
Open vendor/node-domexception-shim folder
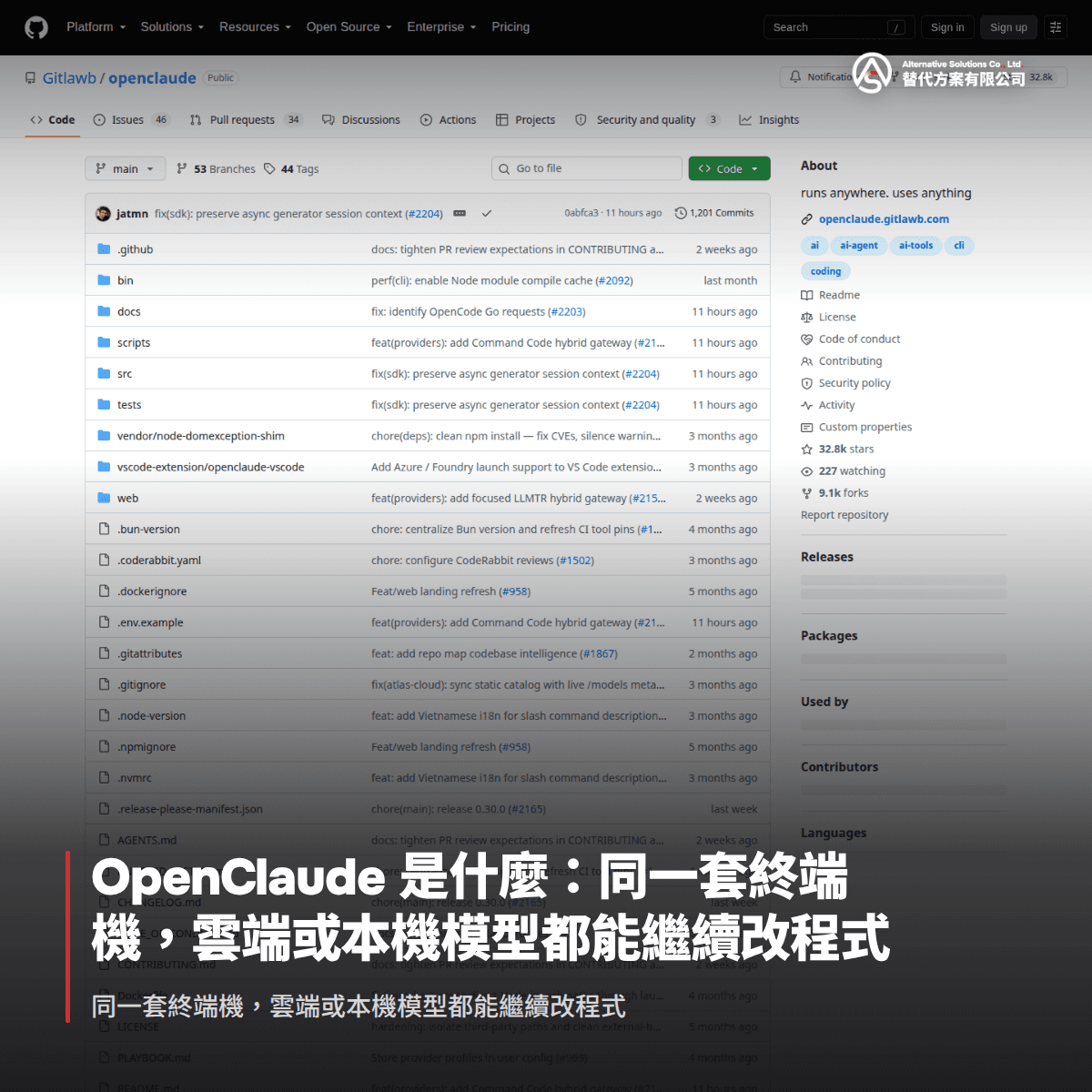[x=201, y=436]
